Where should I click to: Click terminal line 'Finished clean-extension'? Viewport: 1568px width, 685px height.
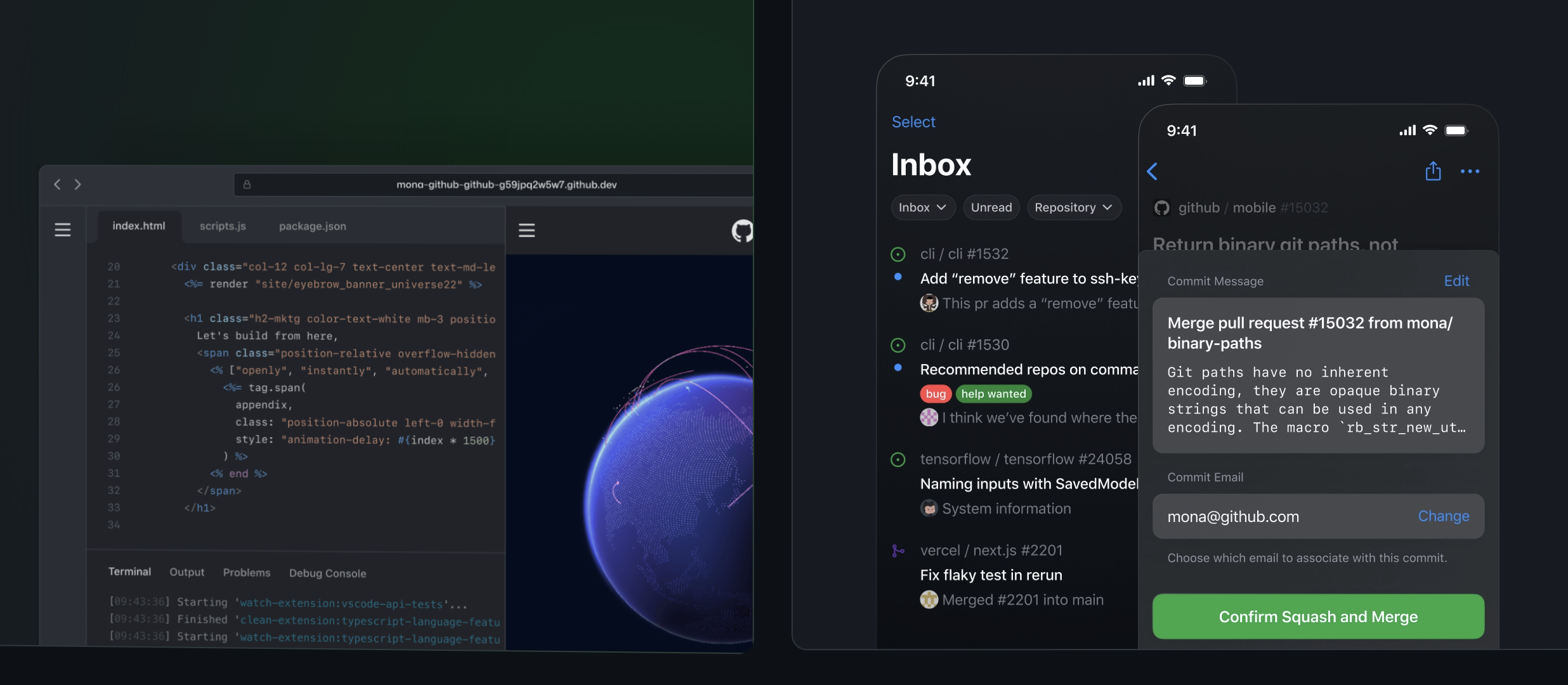(304, 620)
